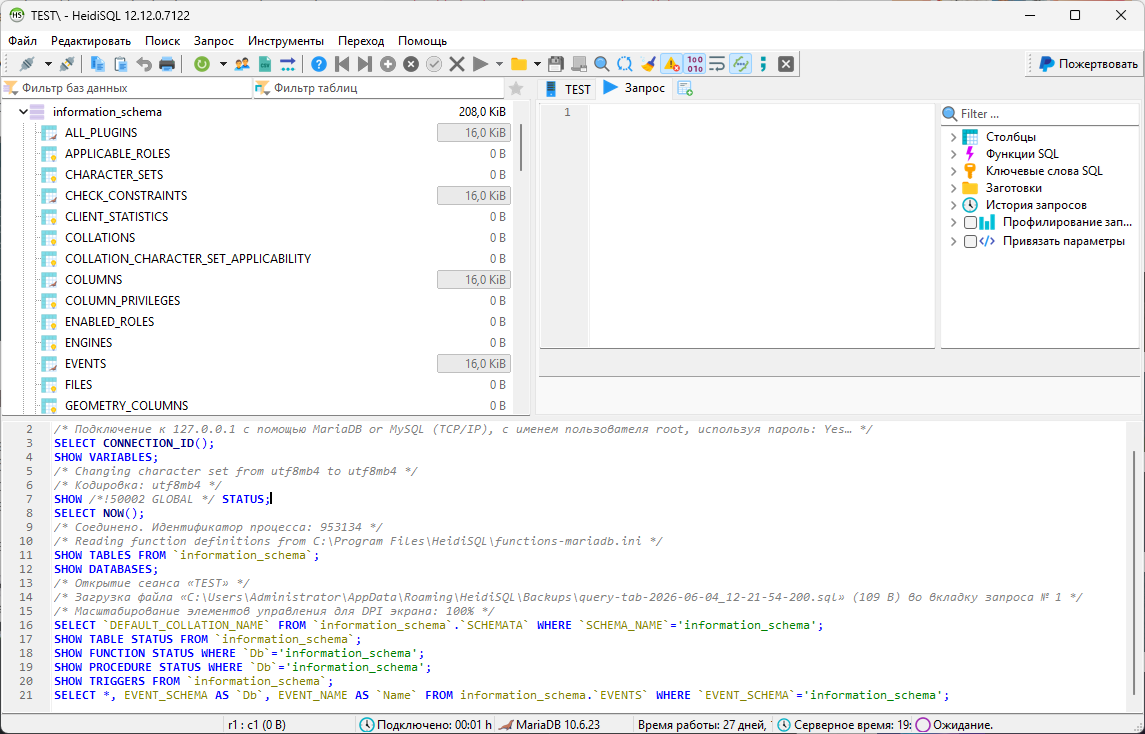Expand the Функции SQL node
The image size is (1145, 734).
(953, 154)
